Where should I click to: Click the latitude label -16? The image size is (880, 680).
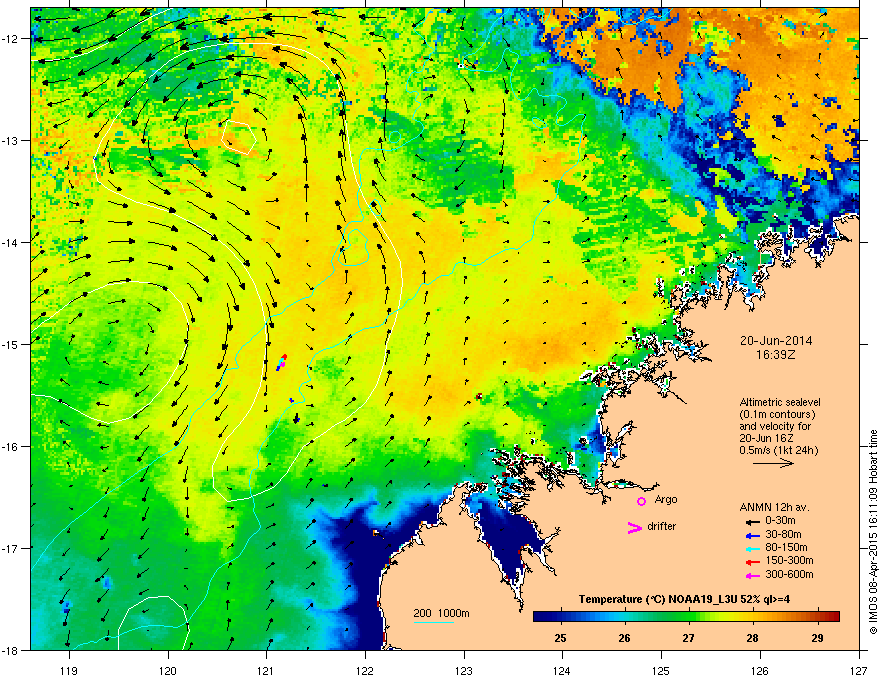[x=11, y=447]
